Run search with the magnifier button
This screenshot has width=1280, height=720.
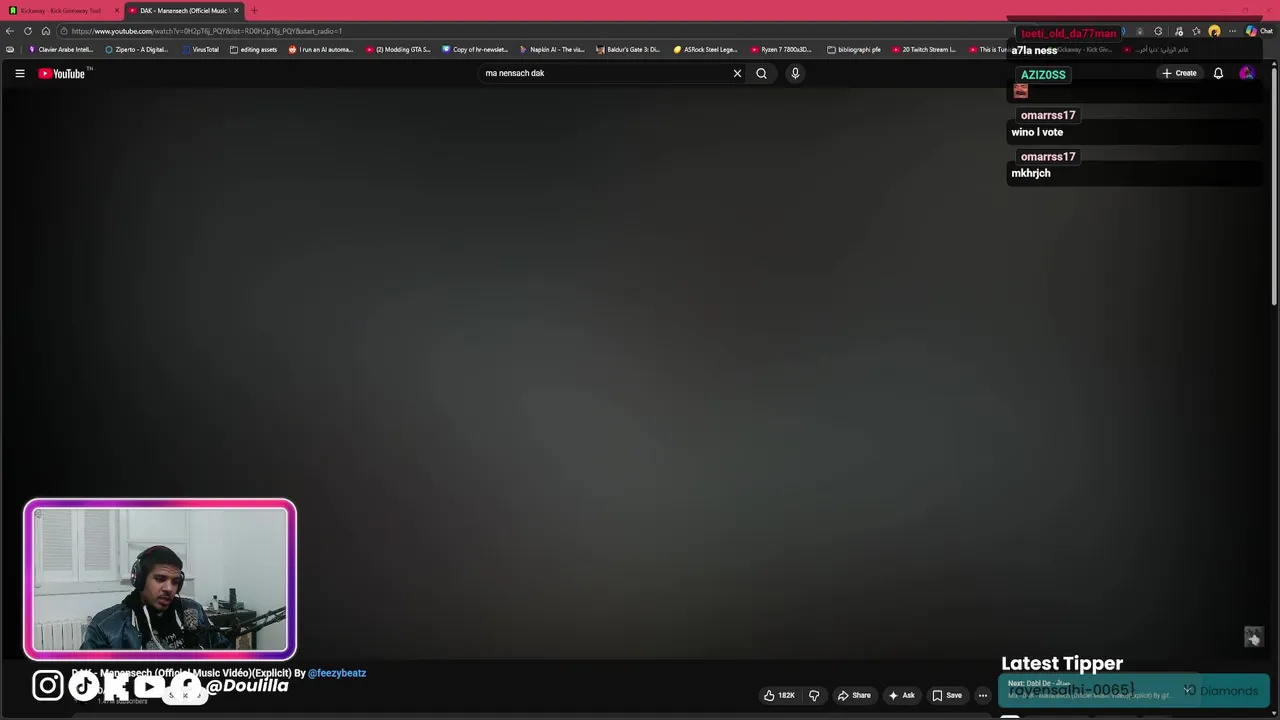[761, 73]
